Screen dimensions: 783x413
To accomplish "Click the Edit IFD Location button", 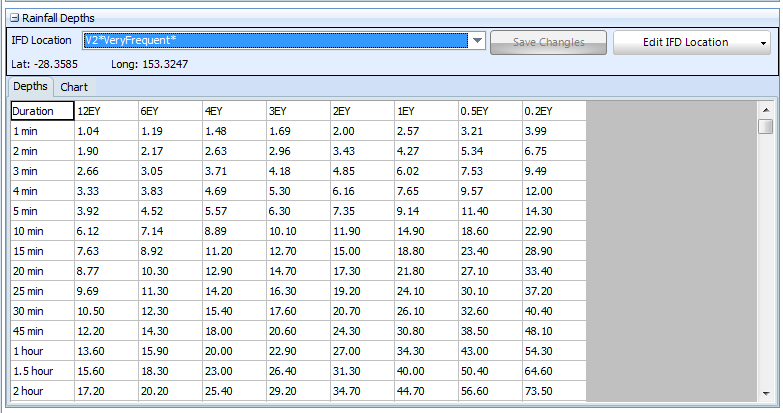I will [685, 42].
